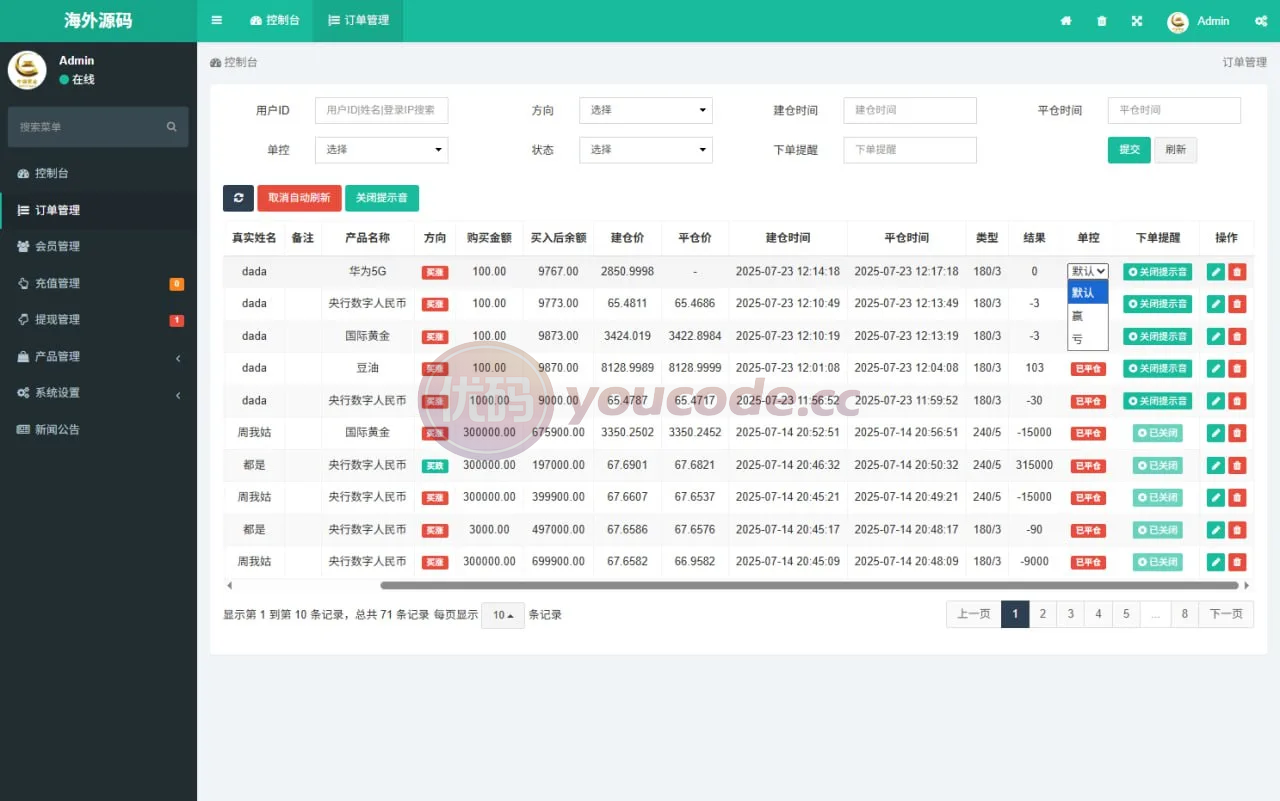
Task: Click the Admin avatar in top bar
Action: coord(1178,21)
